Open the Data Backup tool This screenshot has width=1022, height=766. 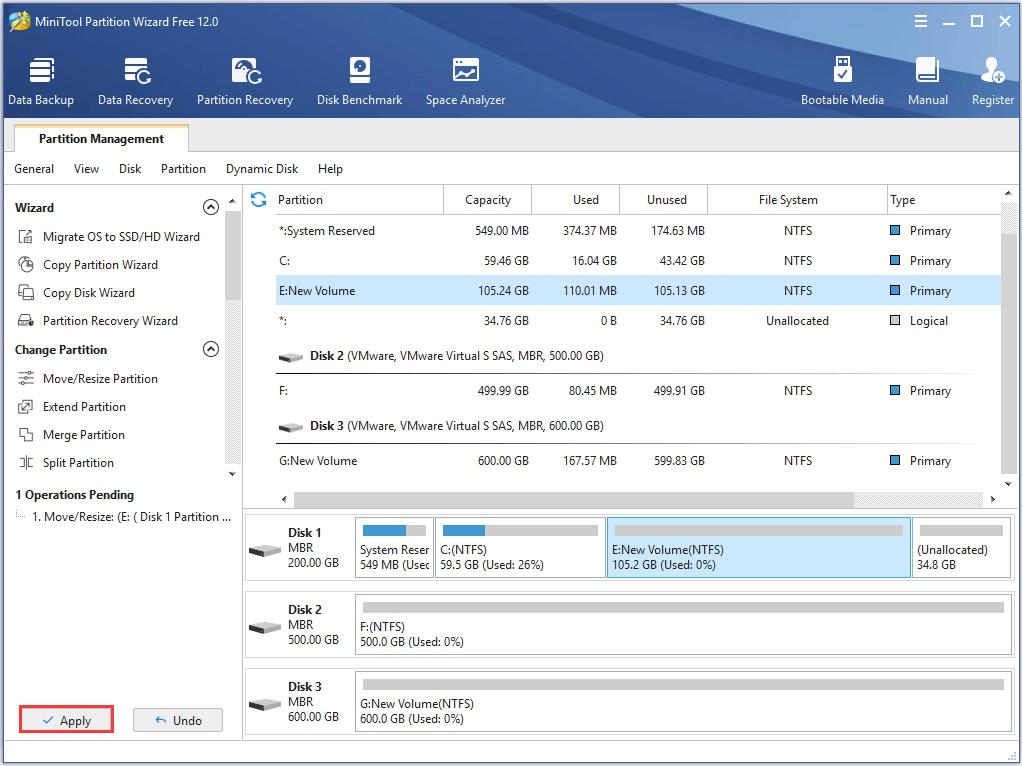click(41, 81)
